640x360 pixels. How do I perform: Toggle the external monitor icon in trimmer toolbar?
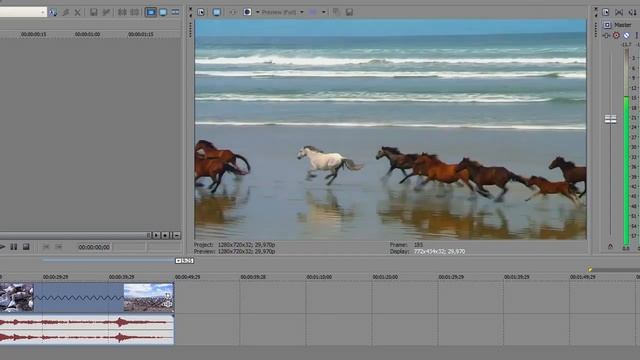(x=163, y=12)
